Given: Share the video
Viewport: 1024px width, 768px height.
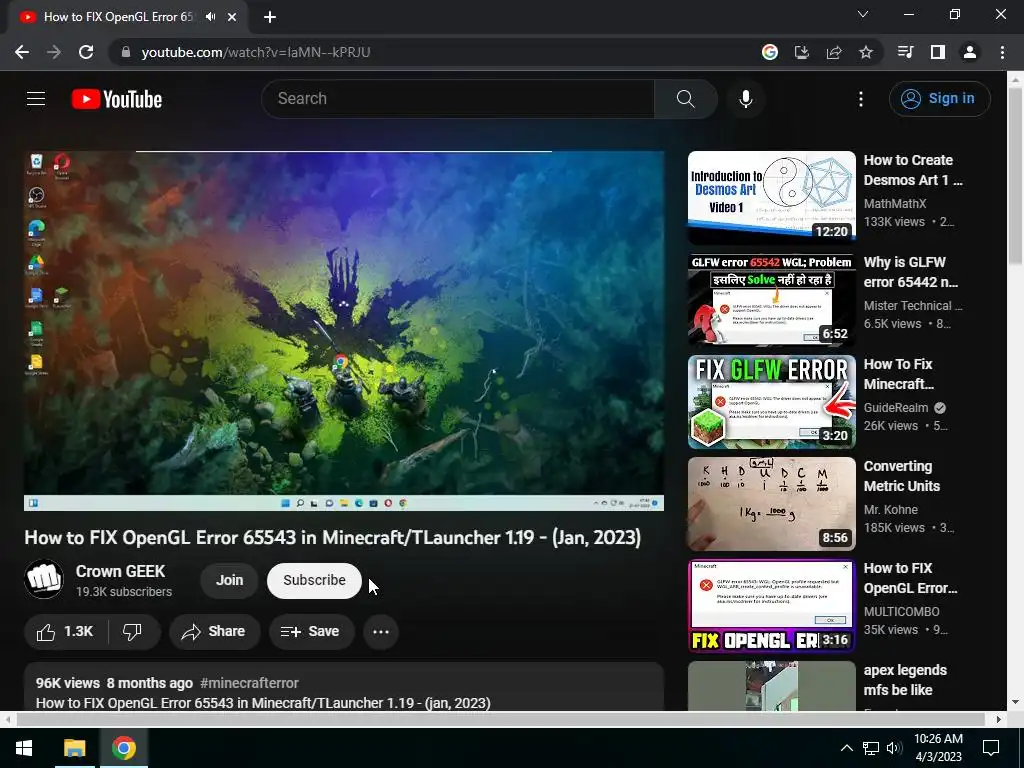Looking at the screenshot, I should coord(214,632).
